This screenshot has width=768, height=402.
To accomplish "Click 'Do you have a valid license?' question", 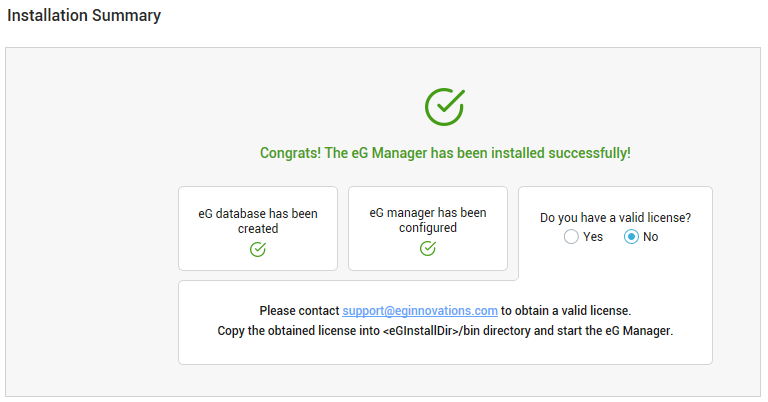I will 615,217.
